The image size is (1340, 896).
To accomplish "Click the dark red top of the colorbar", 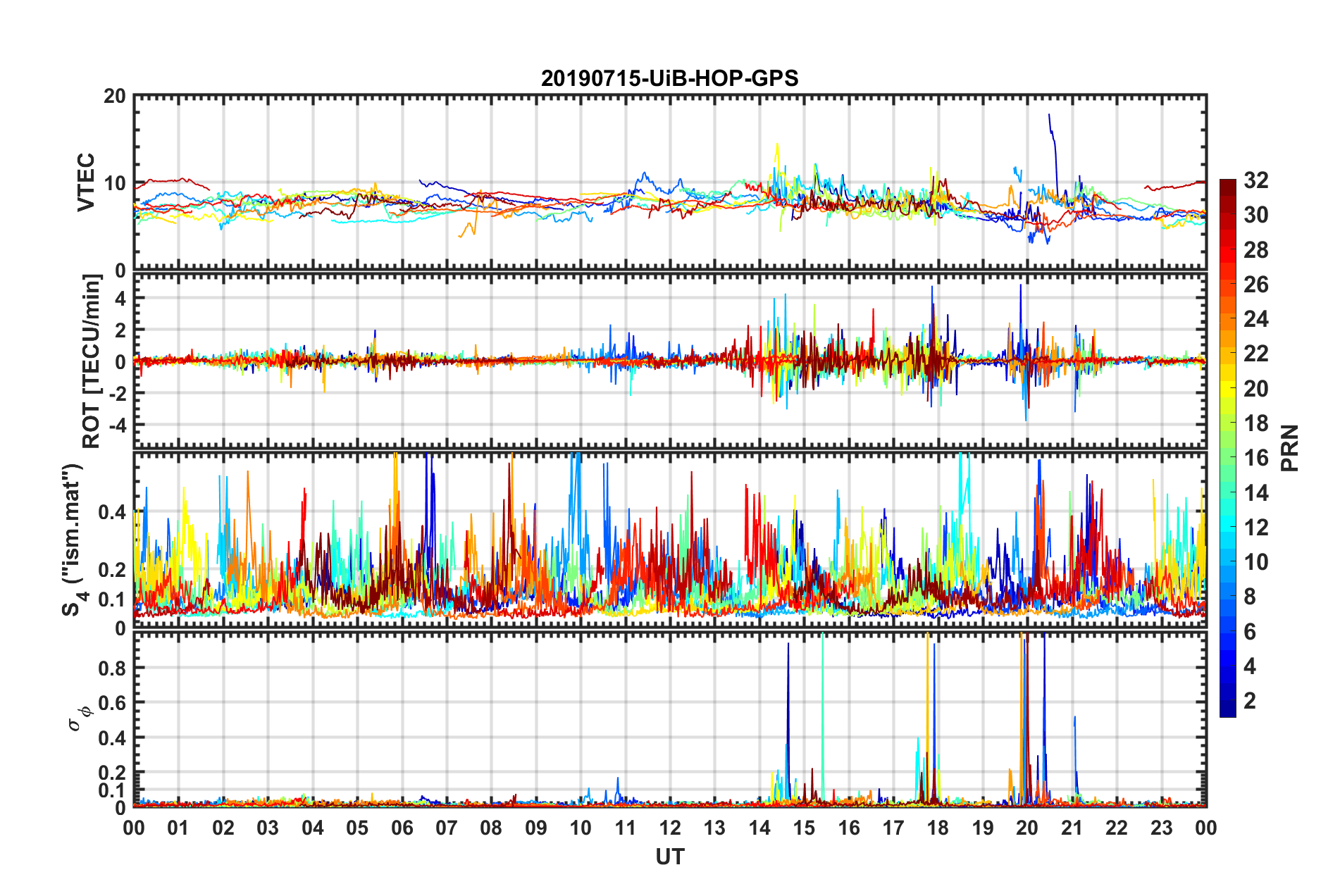I will click(1227, 185).
